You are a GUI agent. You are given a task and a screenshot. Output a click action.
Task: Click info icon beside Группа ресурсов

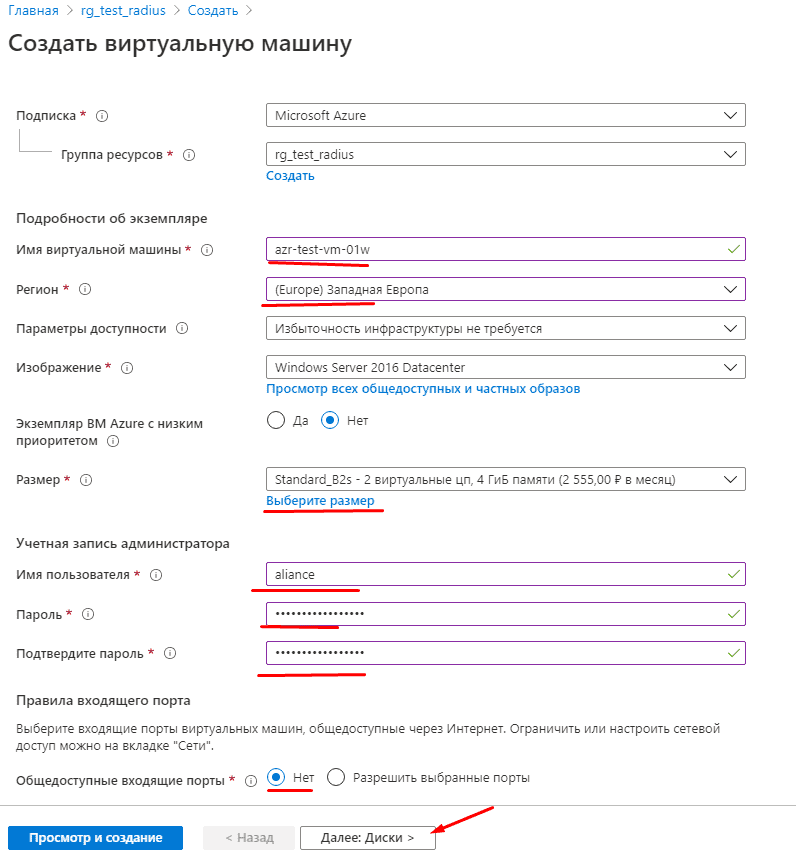pyautogui.click(x=189, y=155)
